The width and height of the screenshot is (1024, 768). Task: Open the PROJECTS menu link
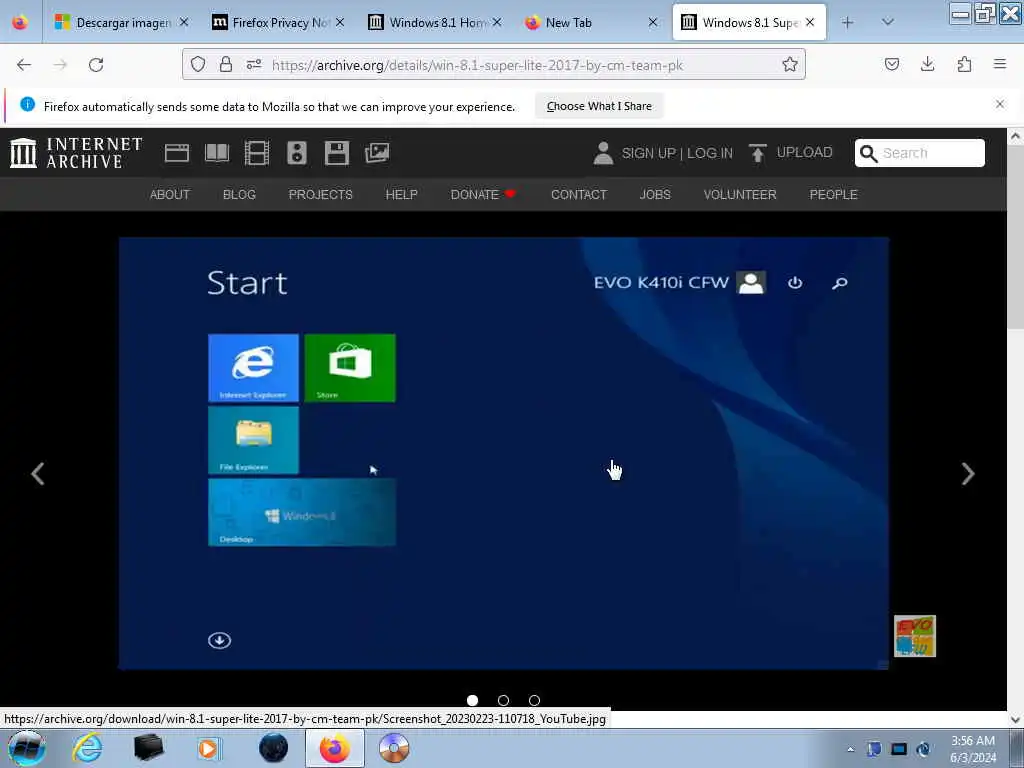(x=321, y=195)
